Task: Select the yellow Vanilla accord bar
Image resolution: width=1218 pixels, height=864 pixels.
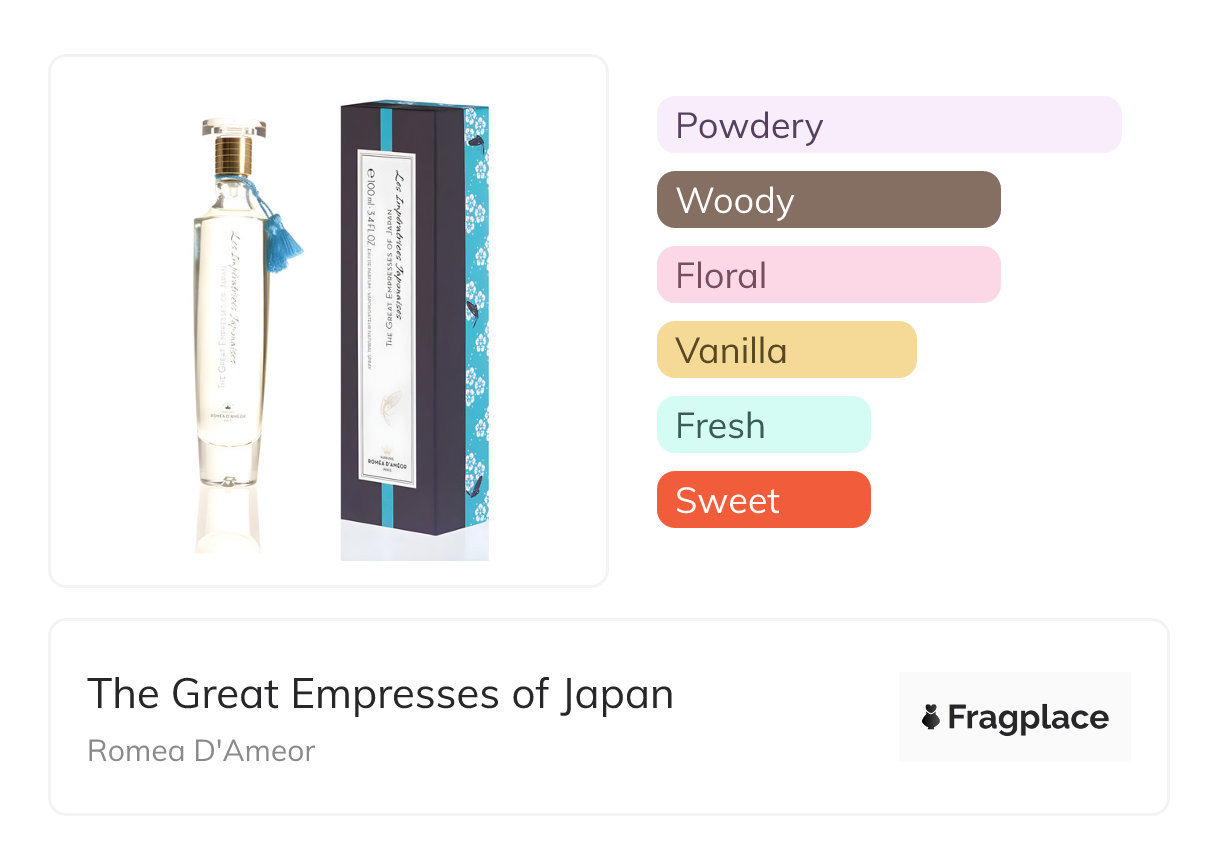Action: click(x=786, y=350)
